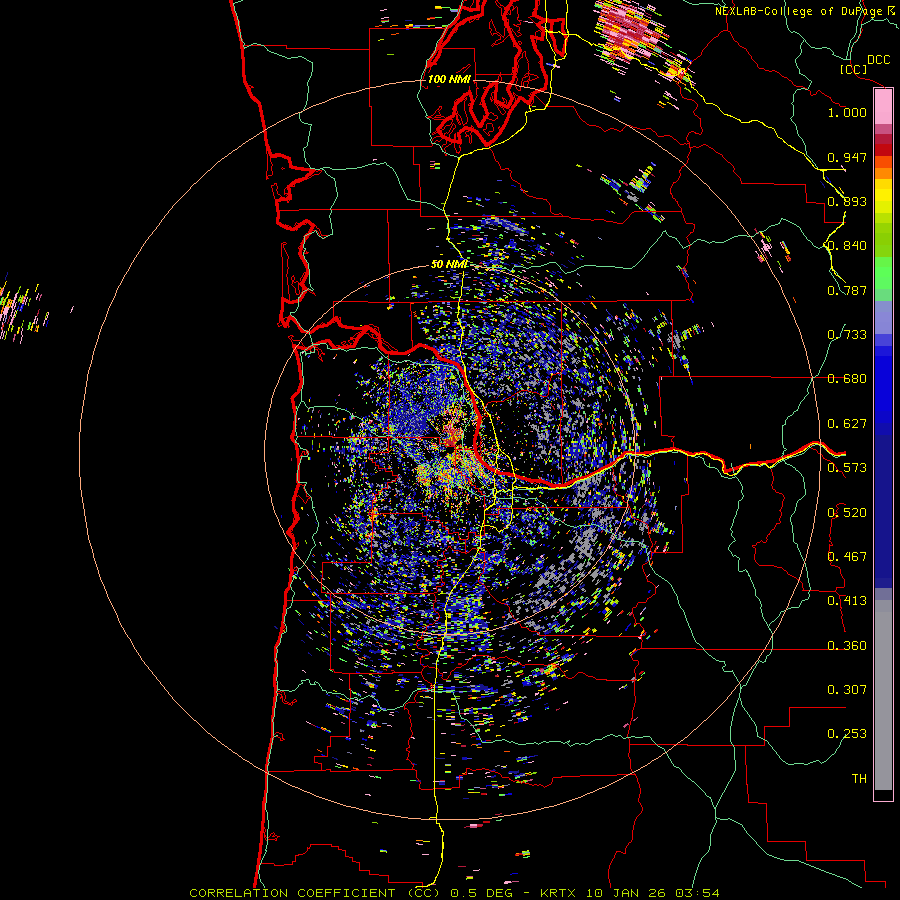Pick the pink band at the color bar top
Screen dimensions: 900x900
883,107
